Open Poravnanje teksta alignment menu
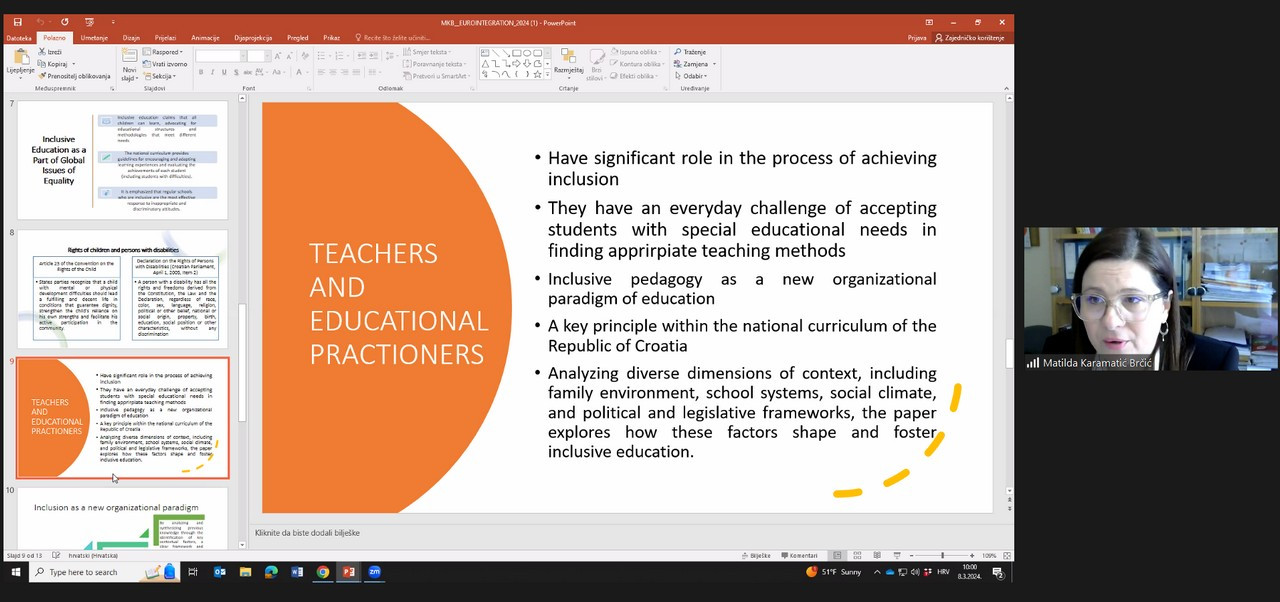This screenshot has width=1280, height=602. click(435, 64)
